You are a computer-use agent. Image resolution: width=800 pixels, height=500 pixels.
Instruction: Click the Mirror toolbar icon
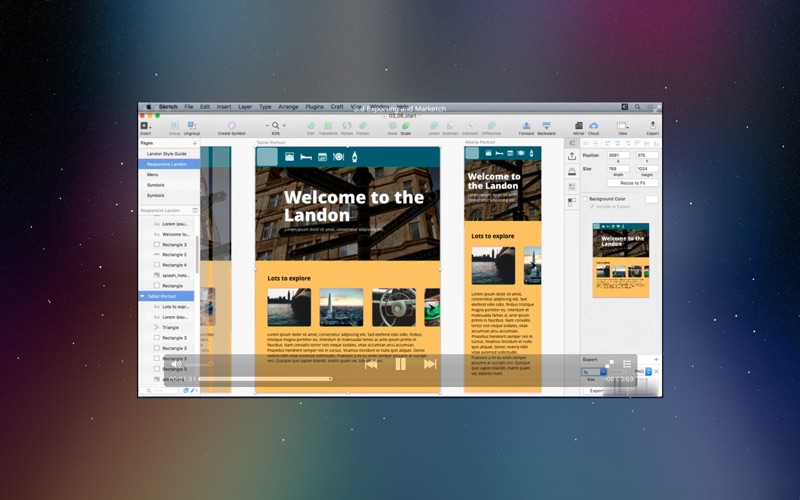point(579,128)
